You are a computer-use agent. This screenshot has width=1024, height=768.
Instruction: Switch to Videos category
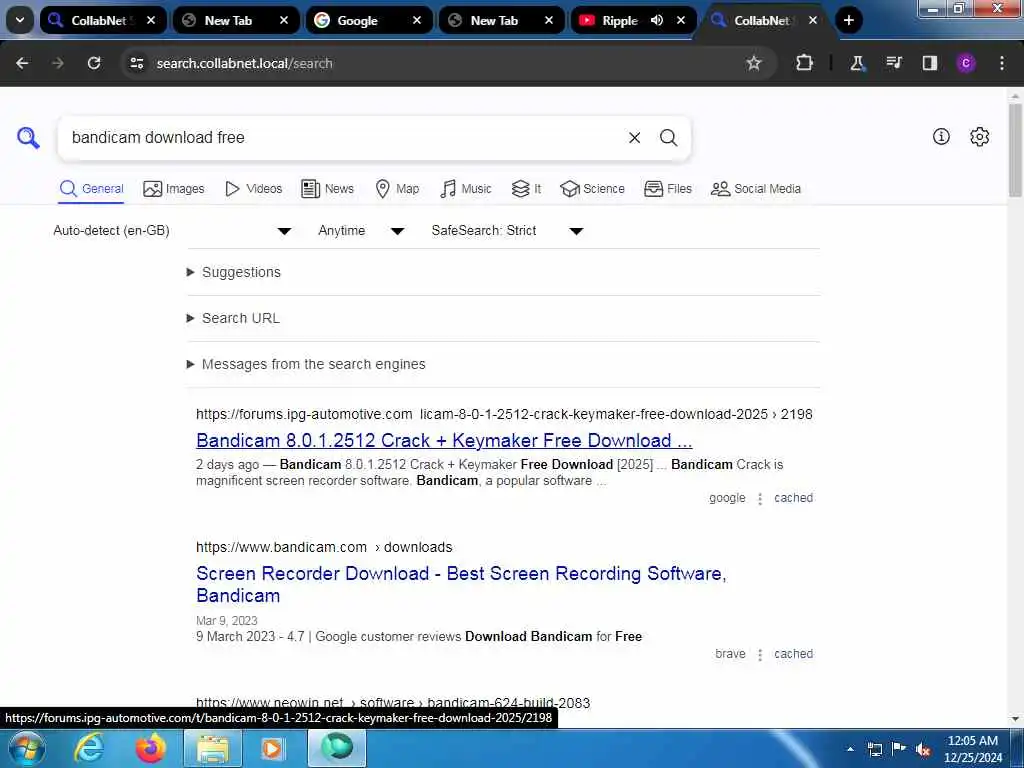253,189
